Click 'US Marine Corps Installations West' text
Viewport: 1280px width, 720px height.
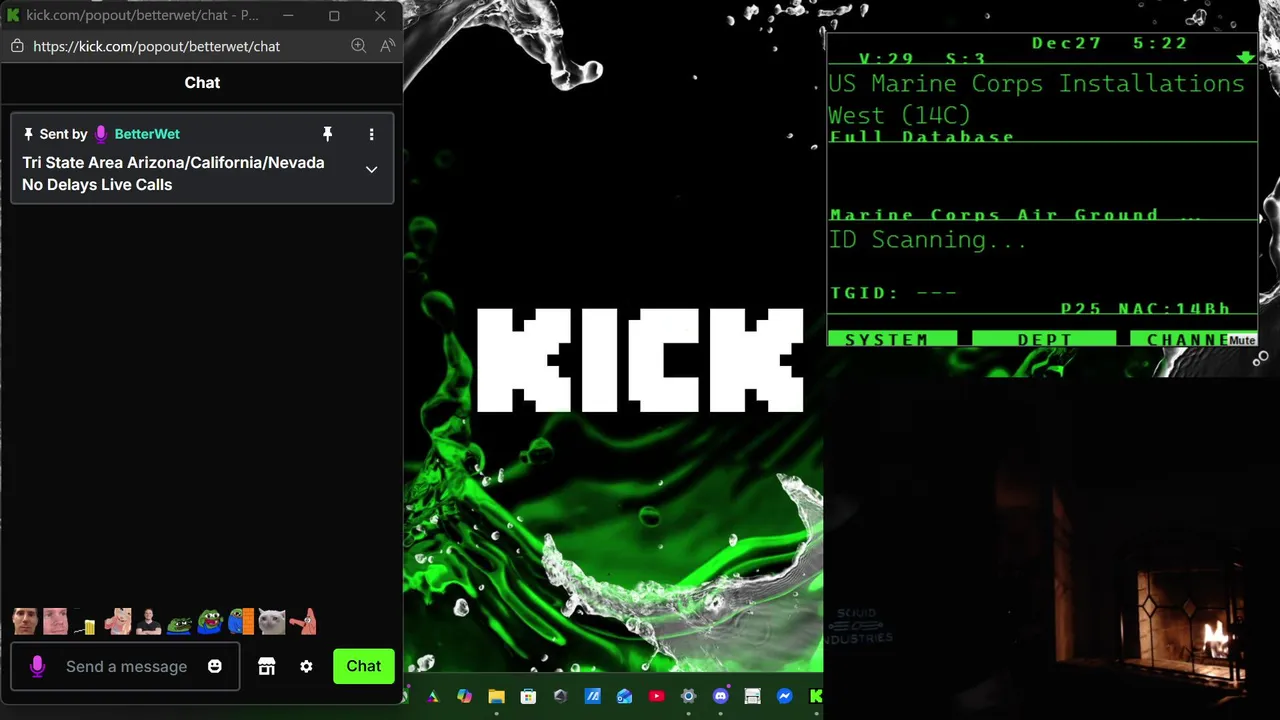(1036, 99)
